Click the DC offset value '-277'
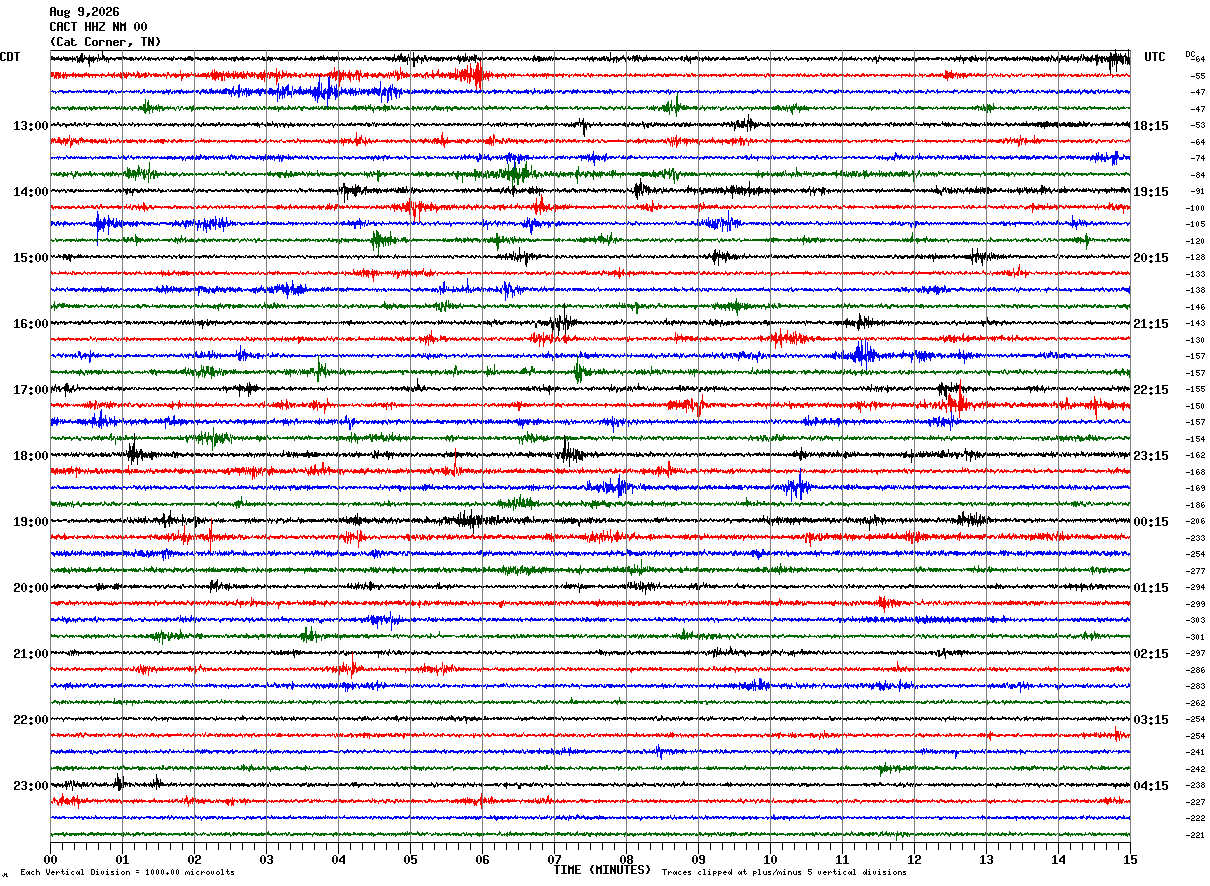 click(1196, 571)
